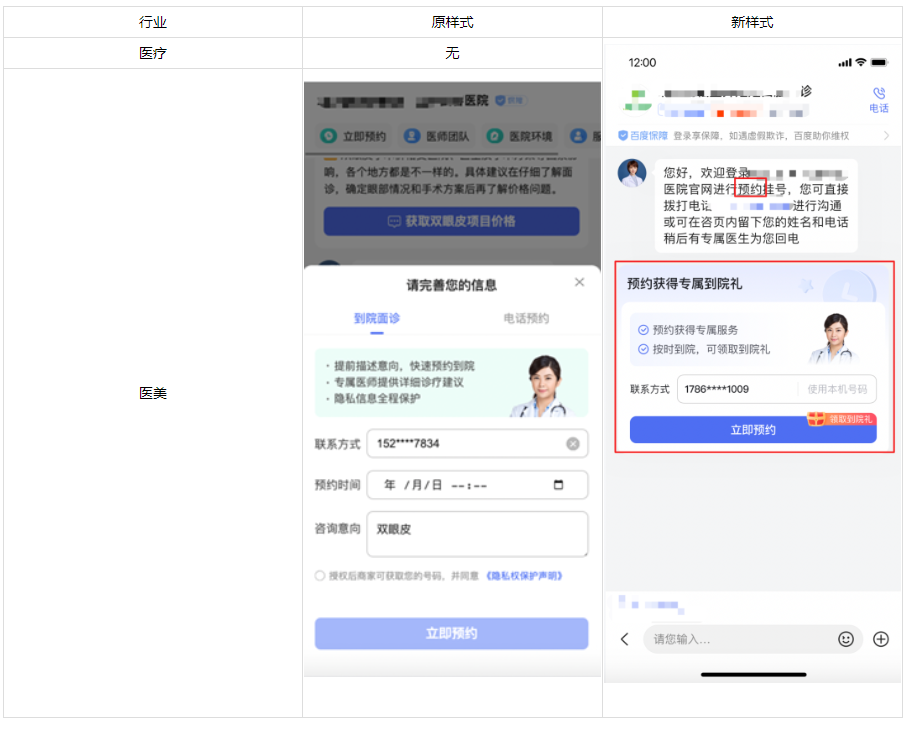
Task: Click the 请您输入 message input field
Action: pos(735,639)
